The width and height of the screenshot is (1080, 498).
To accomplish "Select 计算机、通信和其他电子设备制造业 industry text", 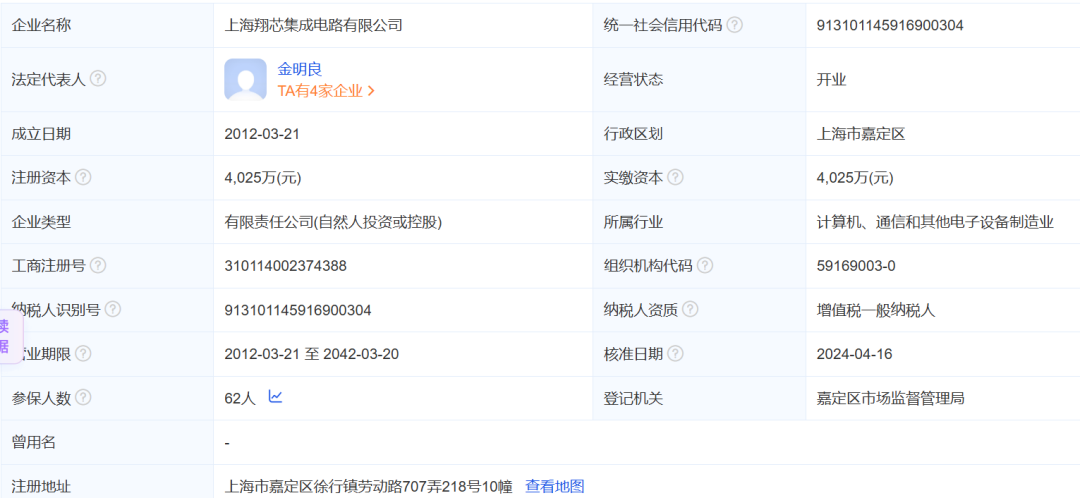I will pyautogui.click(x=935, y=222).
